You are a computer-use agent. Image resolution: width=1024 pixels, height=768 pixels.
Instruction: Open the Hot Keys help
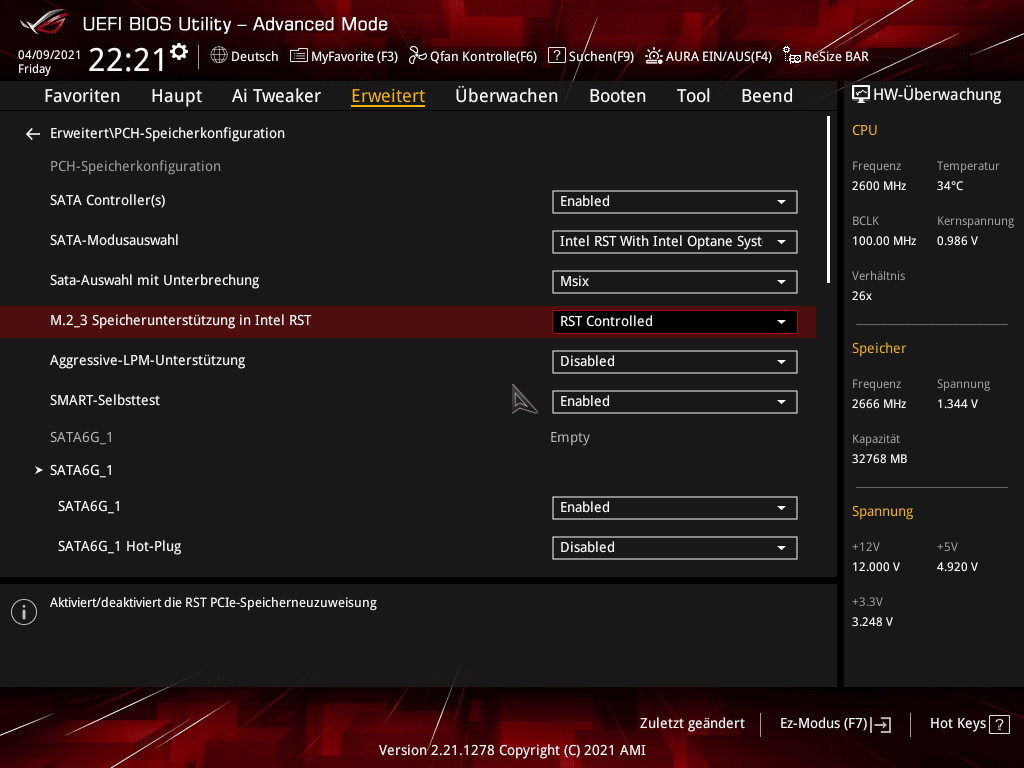969,724
